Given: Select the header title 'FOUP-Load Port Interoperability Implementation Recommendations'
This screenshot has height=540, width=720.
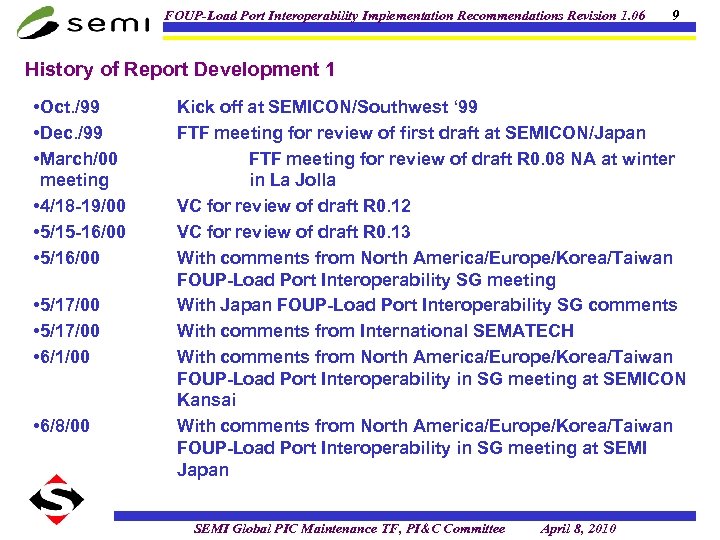Looking at the screenshot, I should 364,15.
